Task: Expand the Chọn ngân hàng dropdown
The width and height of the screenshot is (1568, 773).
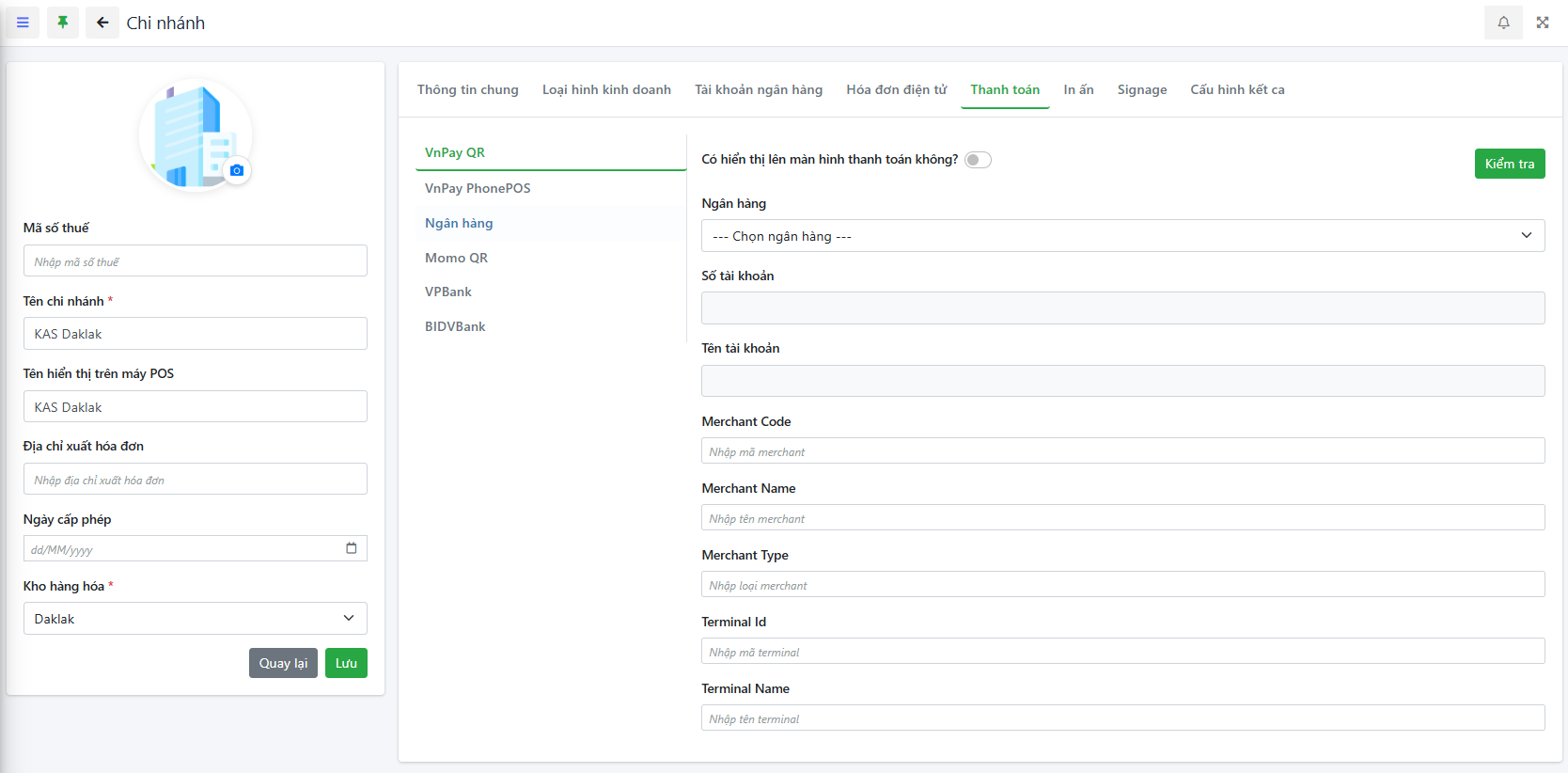Action: tap(1122, 236)
